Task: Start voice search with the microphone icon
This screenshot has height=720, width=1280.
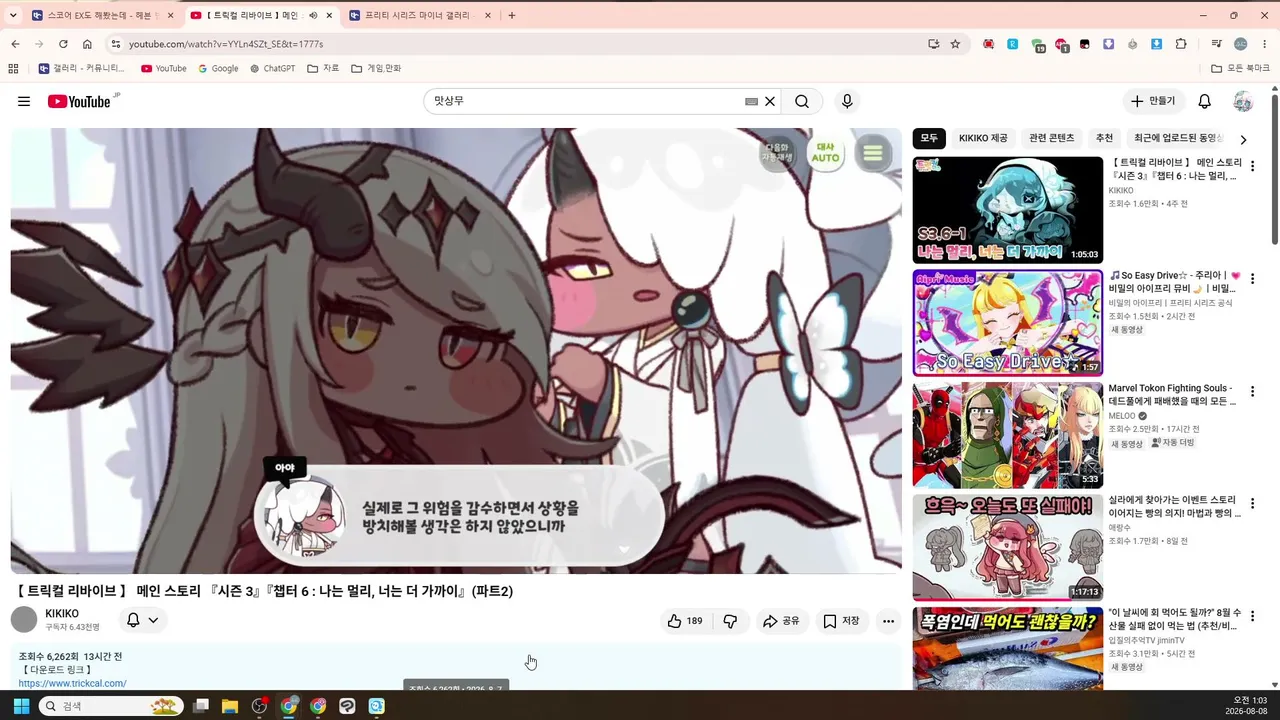Action: pos(847,101)
